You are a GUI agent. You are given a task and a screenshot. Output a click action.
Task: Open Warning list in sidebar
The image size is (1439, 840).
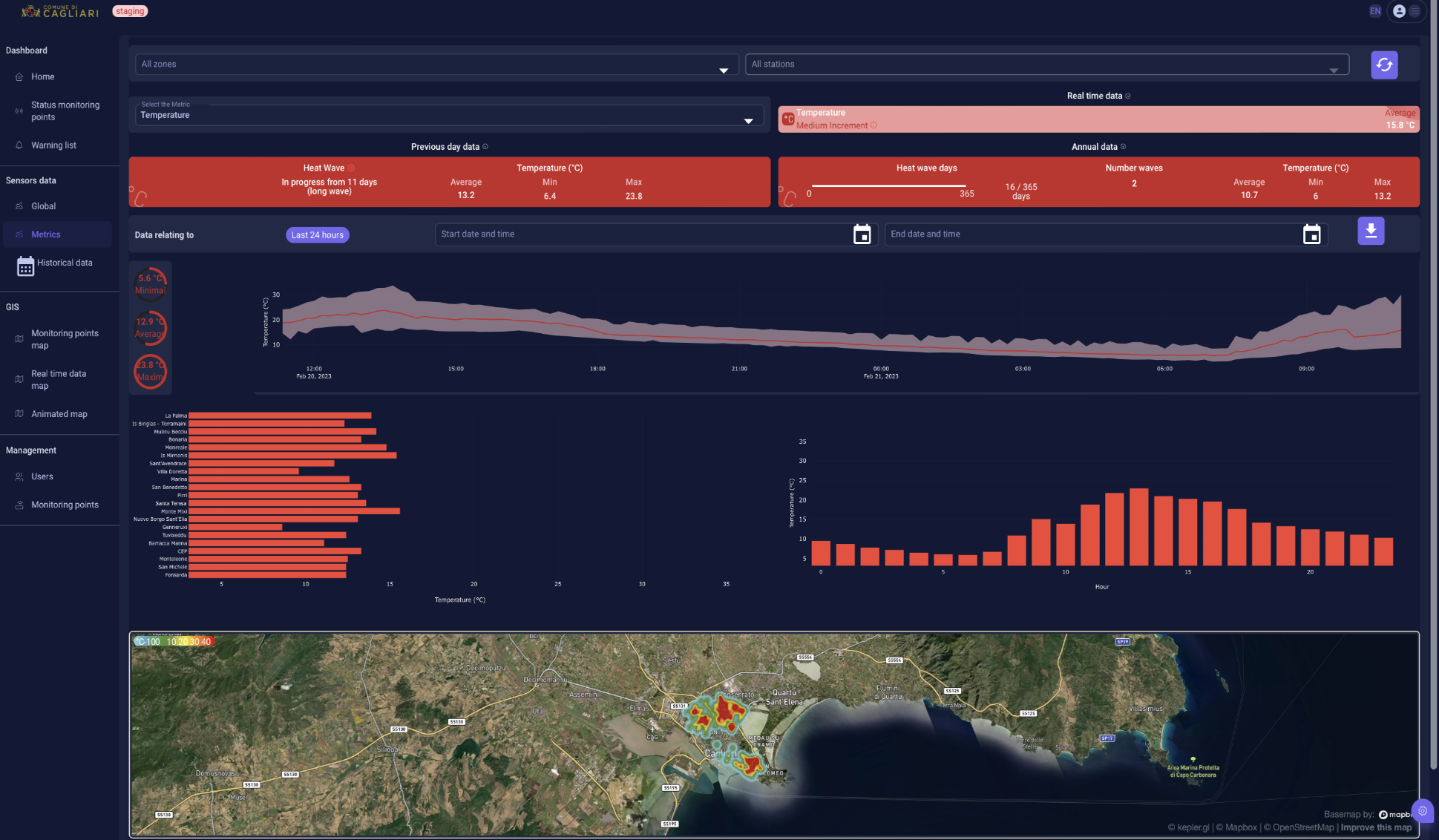53,145
